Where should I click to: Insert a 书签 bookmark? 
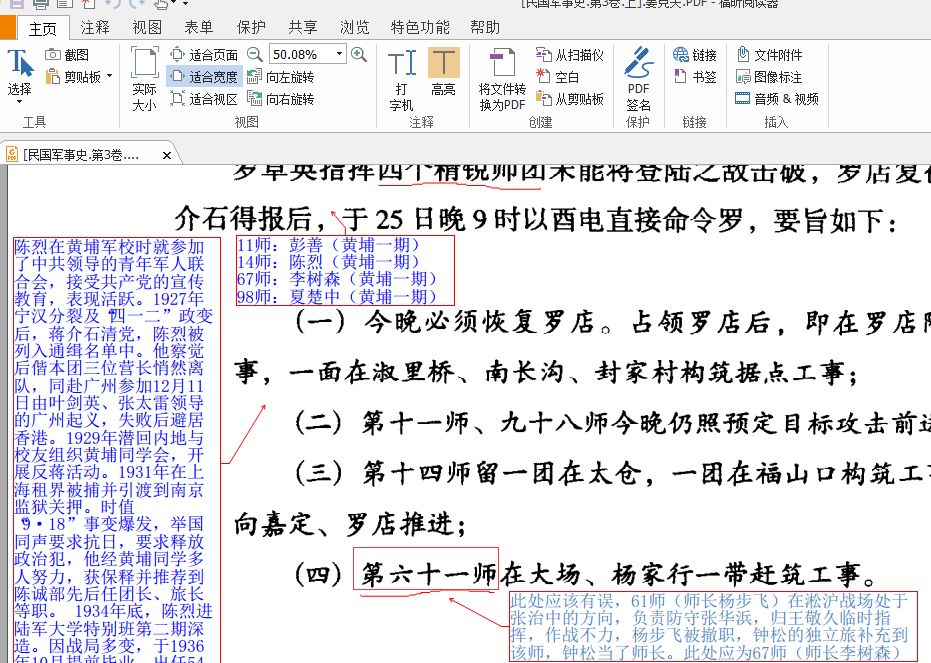coord(695,77)
